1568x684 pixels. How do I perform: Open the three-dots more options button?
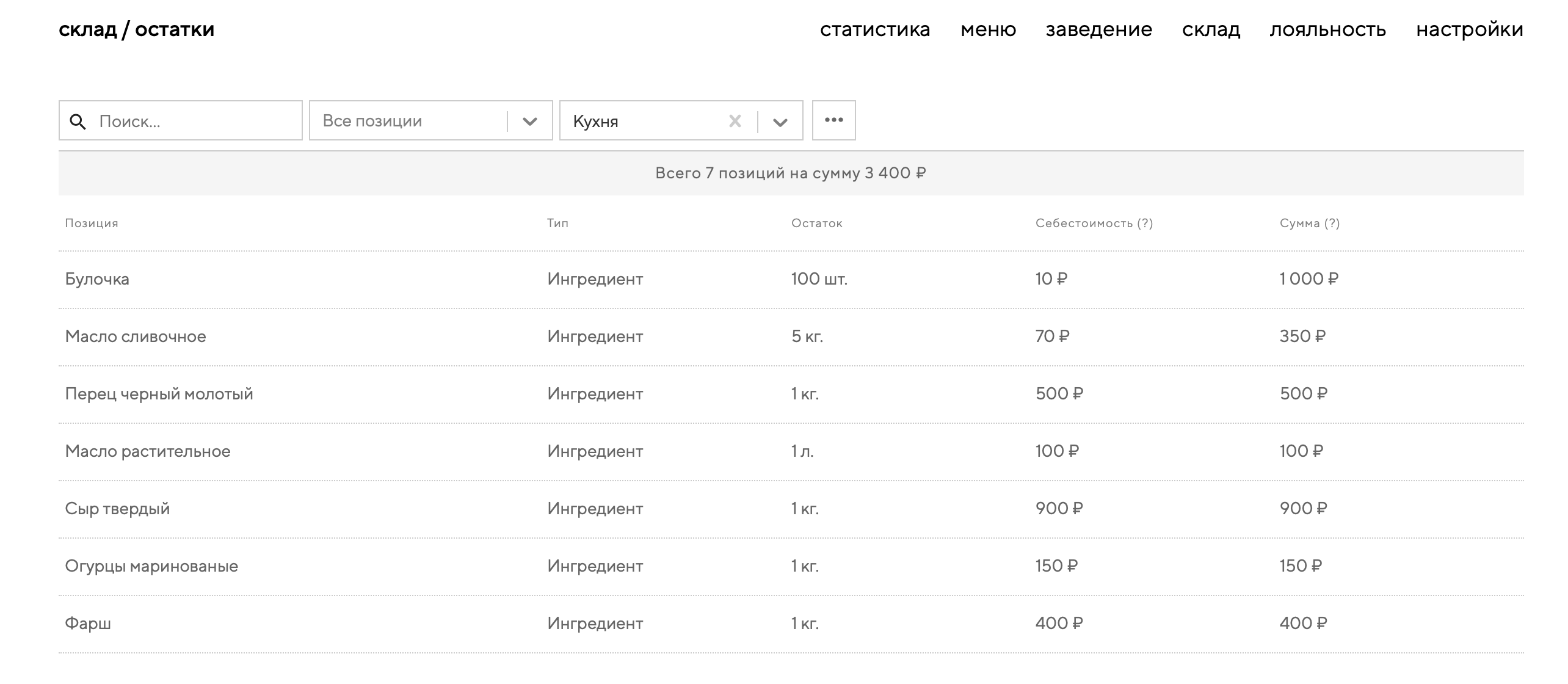tap(833, 120)
